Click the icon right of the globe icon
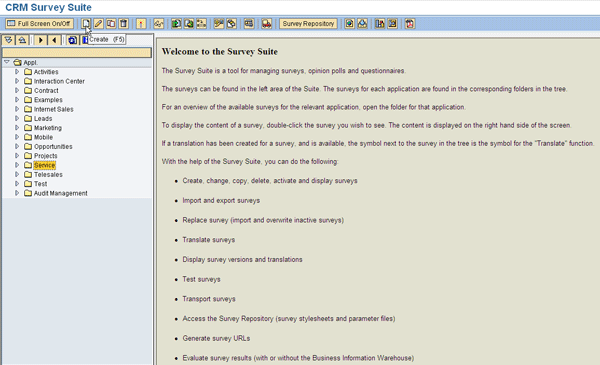 (x=362, y=24)
